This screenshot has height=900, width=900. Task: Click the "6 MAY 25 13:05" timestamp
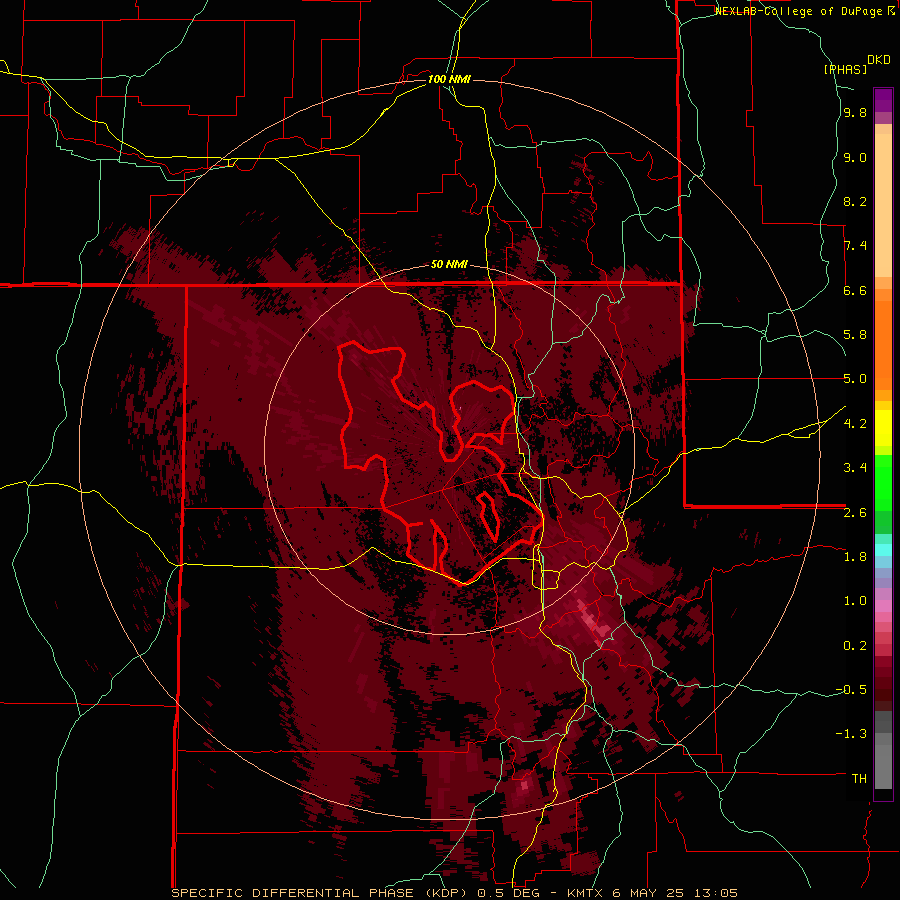click(x=675, y=893)
